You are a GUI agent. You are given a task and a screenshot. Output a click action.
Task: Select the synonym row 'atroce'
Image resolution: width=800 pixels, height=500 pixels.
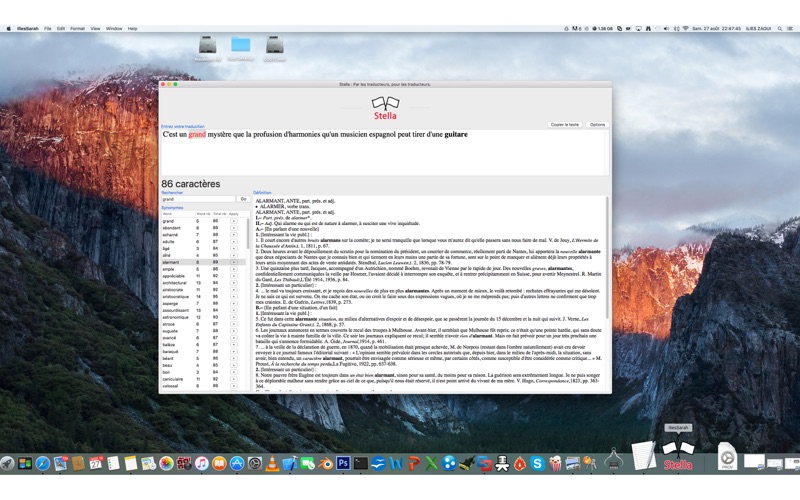[x=203, y=324]
